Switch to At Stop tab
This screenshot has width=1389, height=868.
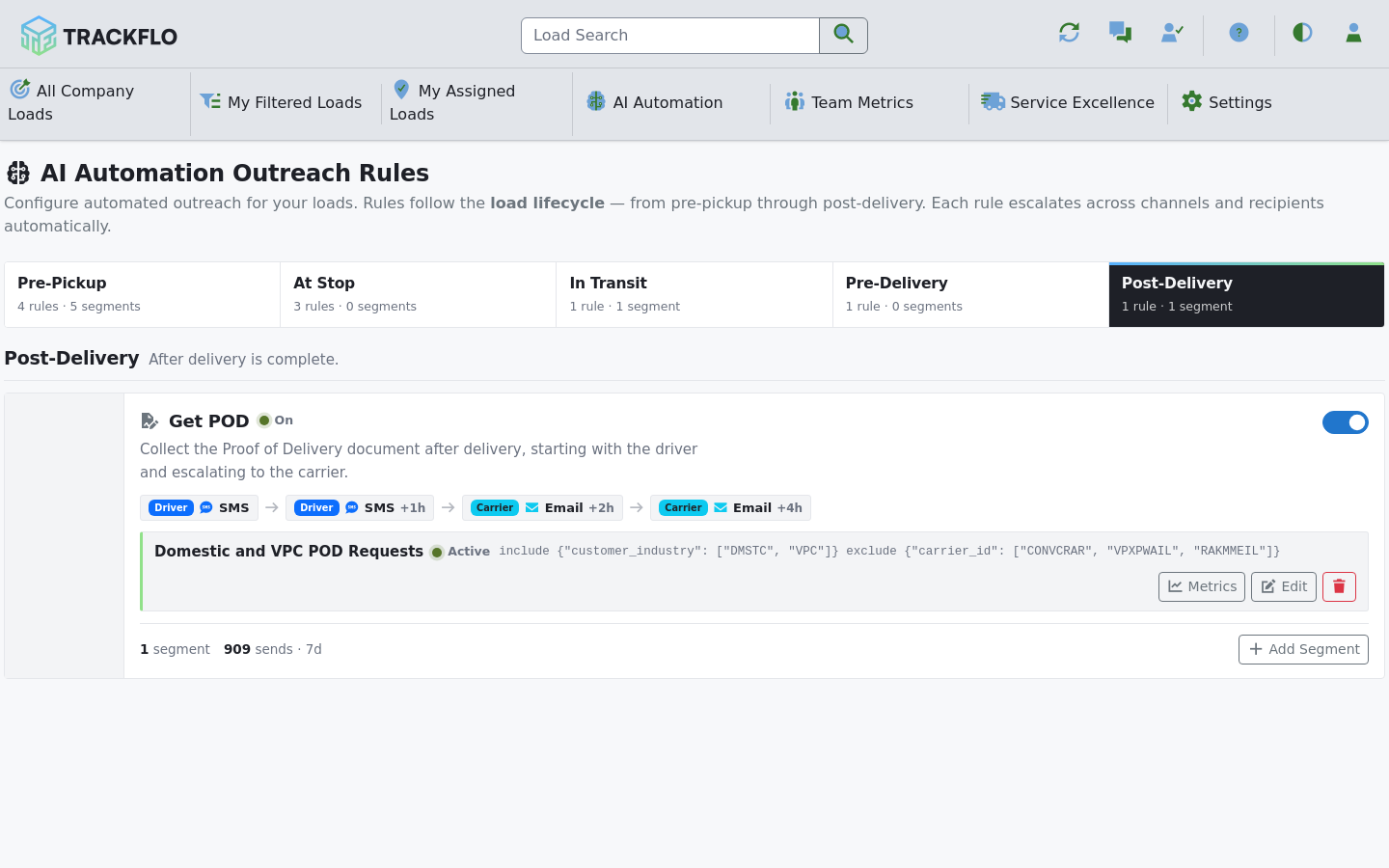click(418, 294)
